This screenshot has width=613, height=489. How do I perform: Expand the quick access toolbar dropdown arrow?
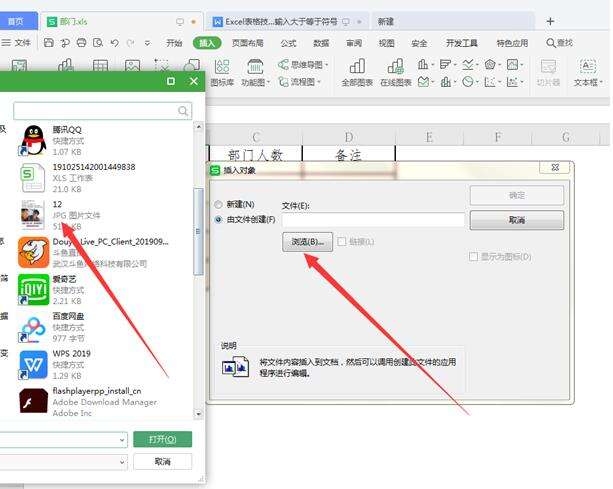coord(147,43)
